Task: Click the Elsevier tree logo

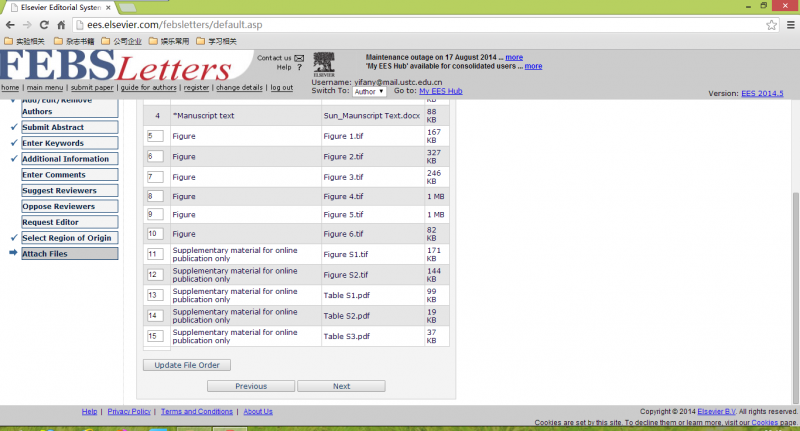Action: coord(324,64)
